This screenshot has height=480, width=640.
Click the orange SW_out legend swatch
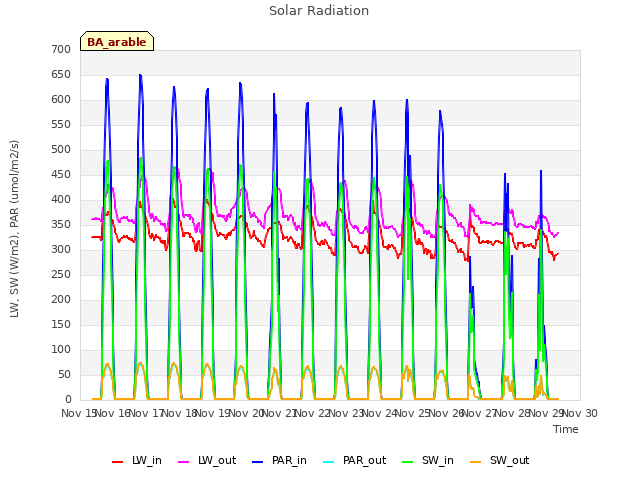coord(476,462)
